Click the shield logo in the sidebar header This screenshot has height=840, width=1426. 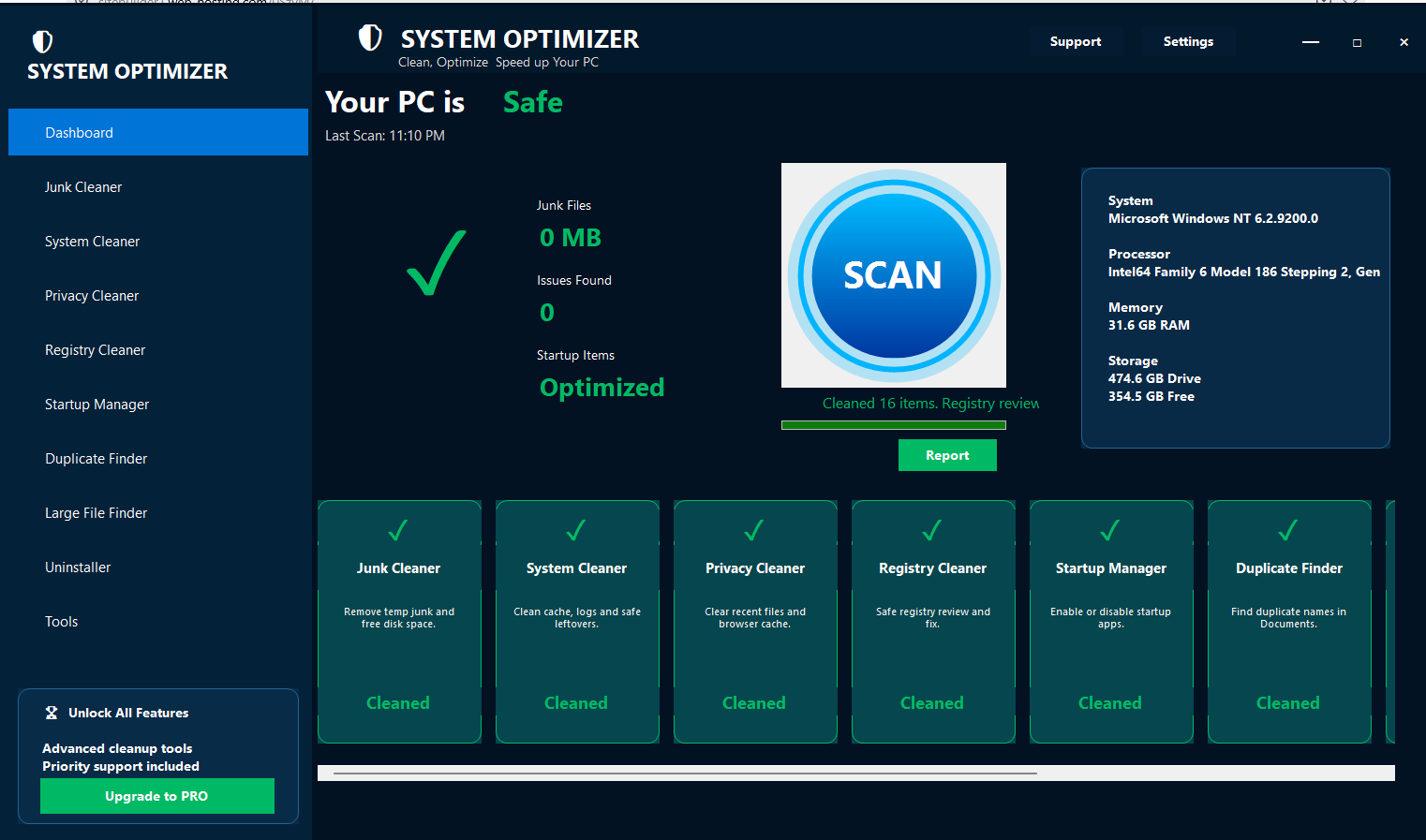point(42,41)
